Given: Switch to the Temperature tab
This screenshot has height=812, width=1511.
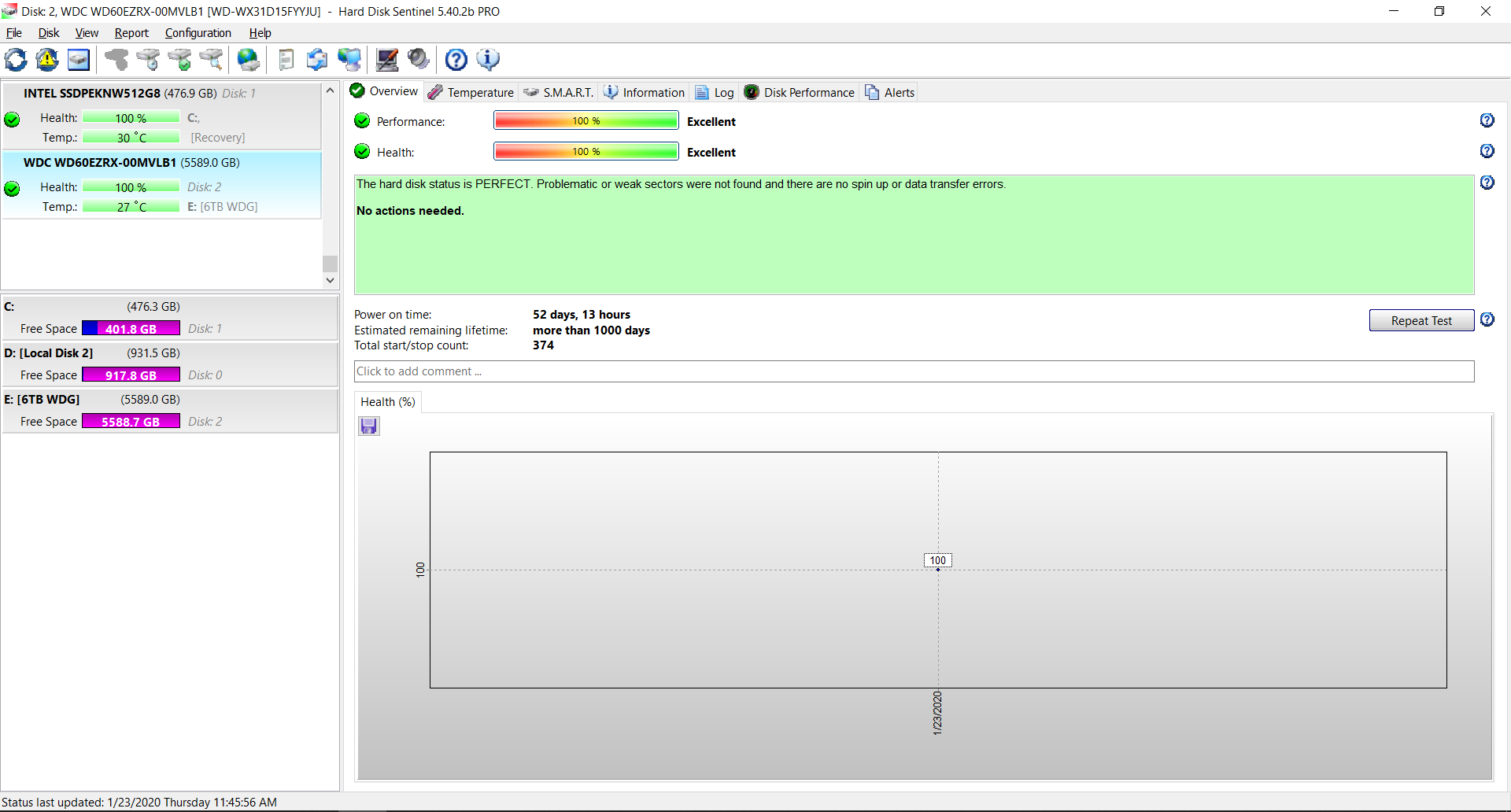Looking at the screenshot, I should (471, 93).
